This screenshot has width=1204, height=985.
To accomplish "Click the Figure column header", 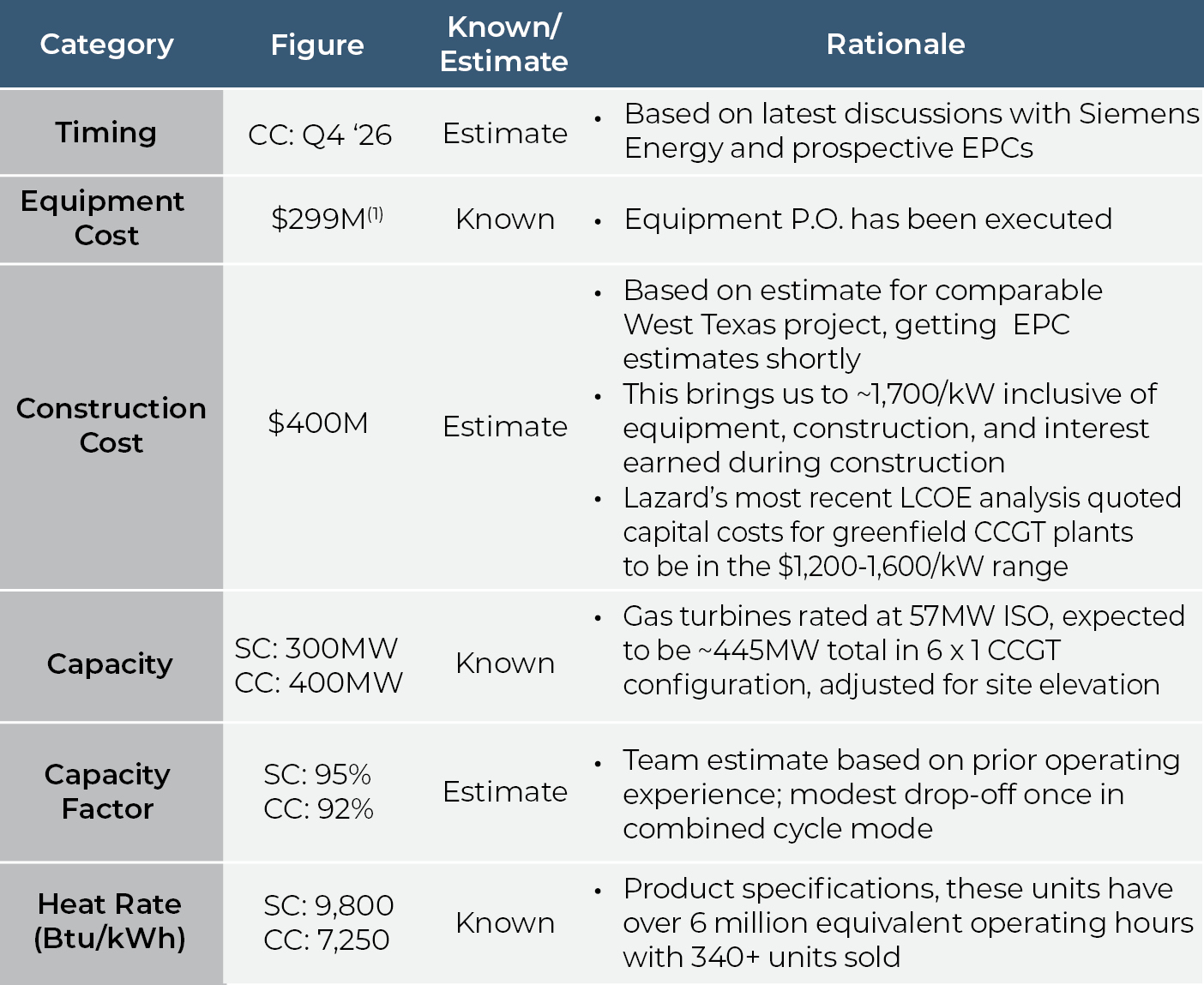I will click(317, 45).
